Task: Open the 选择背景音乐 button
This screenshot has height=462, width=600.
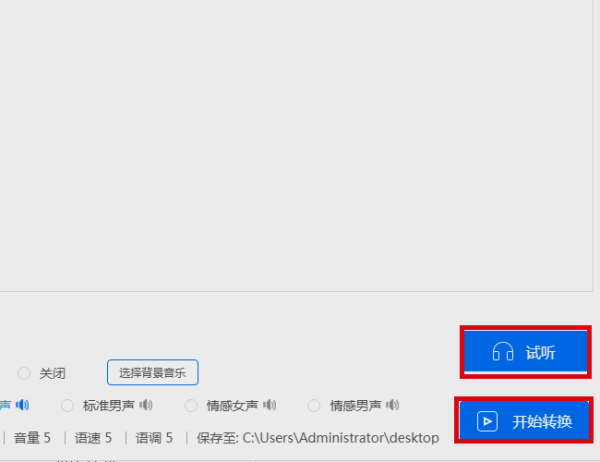Action: [x=153, y=372]
